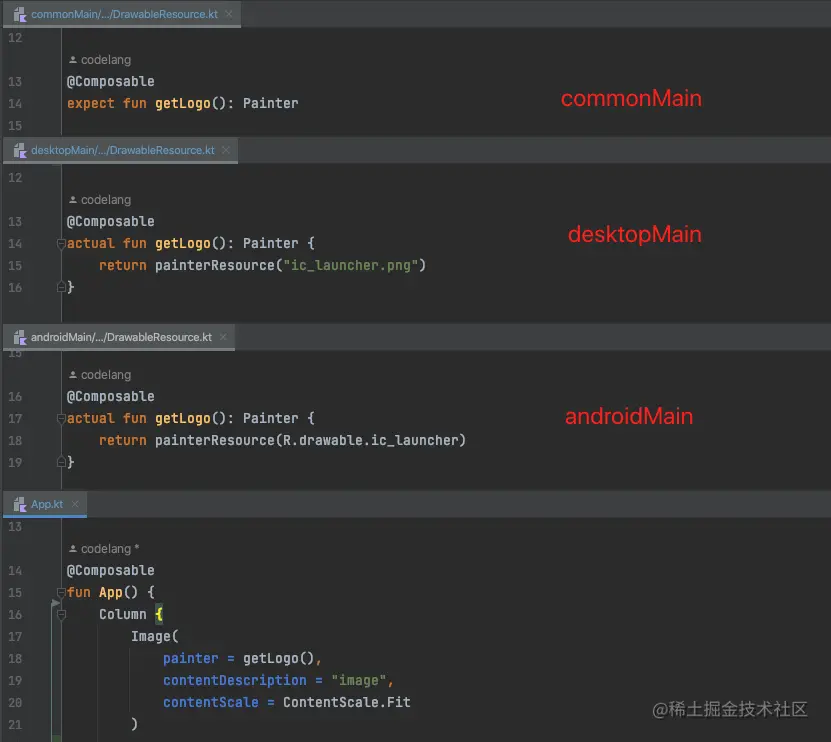Click line number 18 in androidMain gutter
This screenshot has width=831, height=742.
click(x=15, y=440)
